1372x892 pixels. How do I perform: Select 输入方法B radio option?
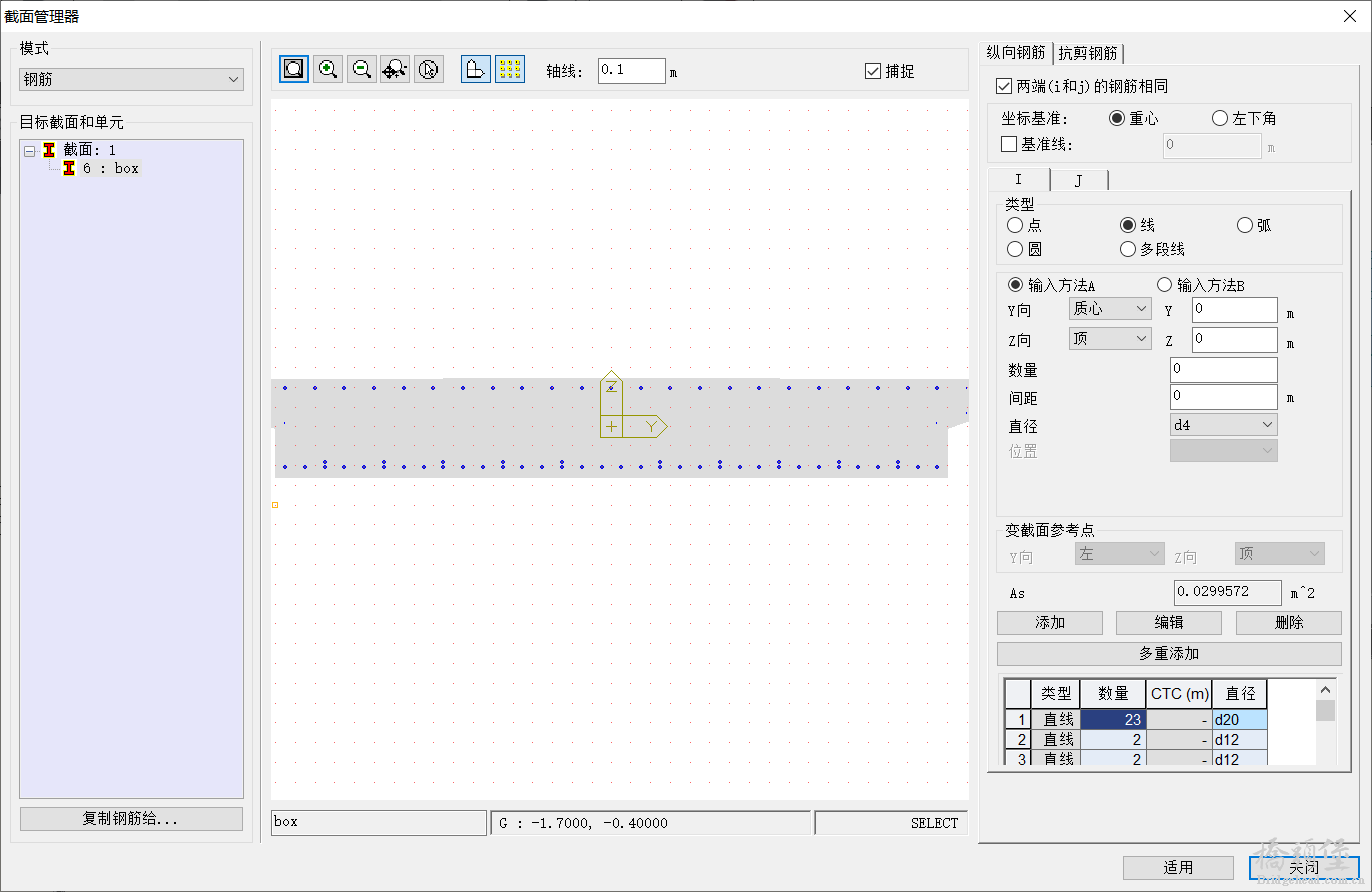tap(1165, 285)
